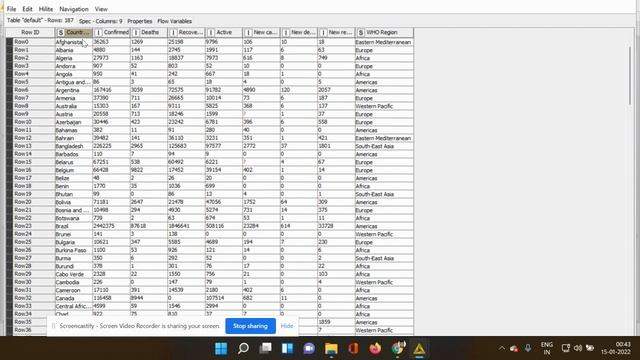This screenshot has width=640, height=360.
Task: Click the Brazil confirmed value 2442375
Action: (x=111, y=226)
